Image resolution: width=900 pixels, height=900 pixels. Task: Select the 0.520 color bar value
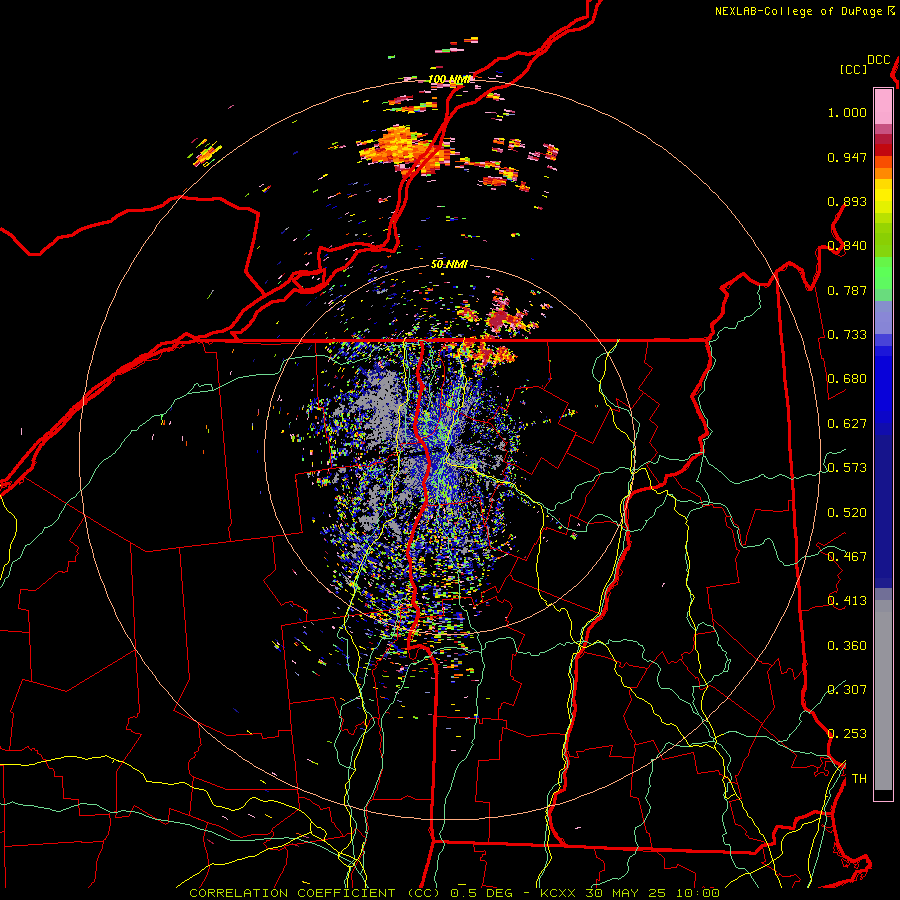tap(847, 513)
